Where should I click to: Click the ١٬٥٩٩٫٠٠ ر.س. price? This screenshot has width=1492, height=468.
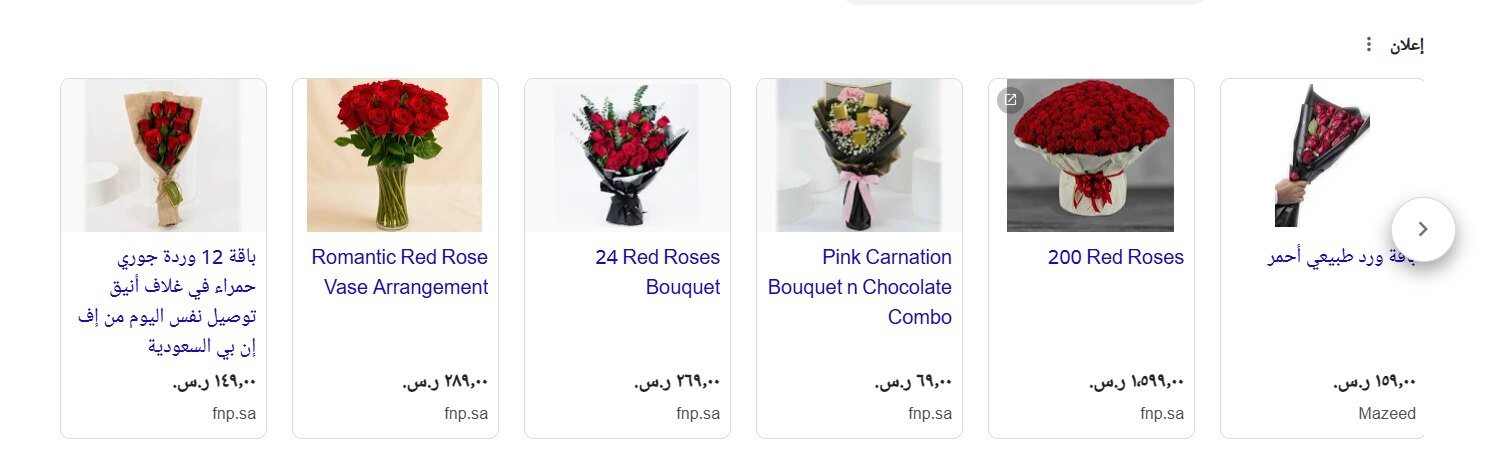pyautogui.click(x=1136, y=381)
